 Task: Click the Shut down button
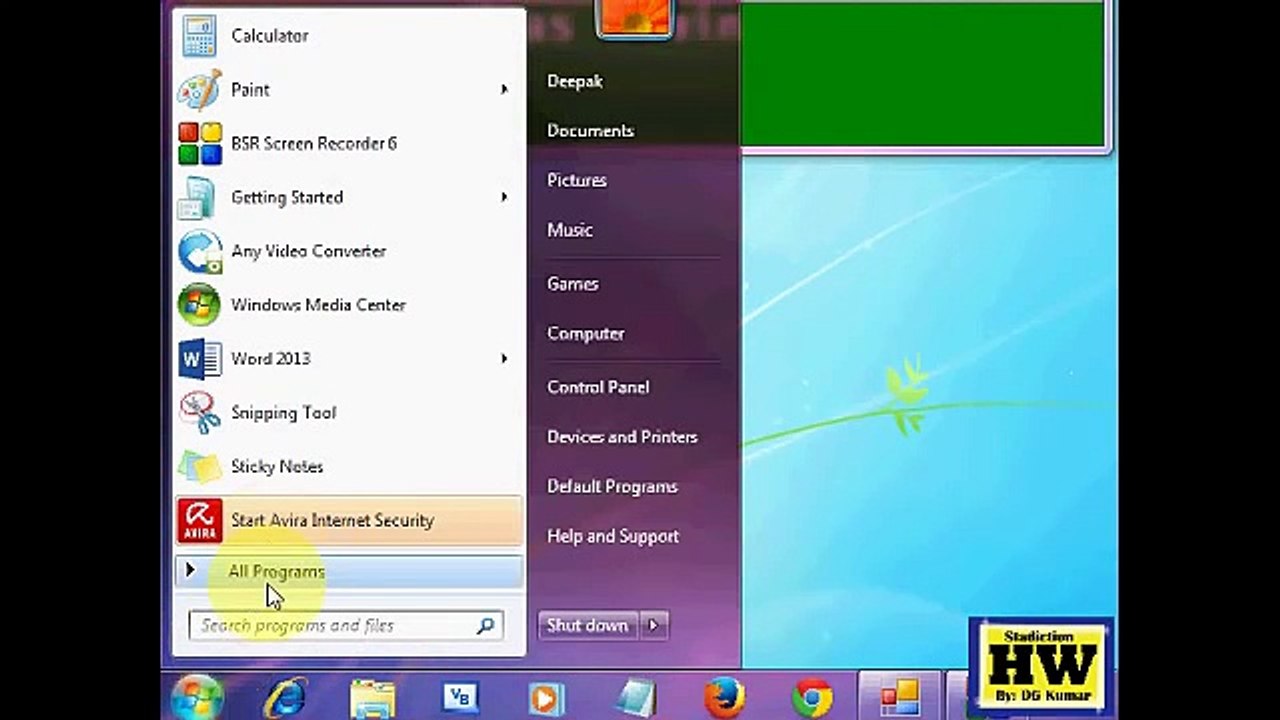tap(588, 626)
